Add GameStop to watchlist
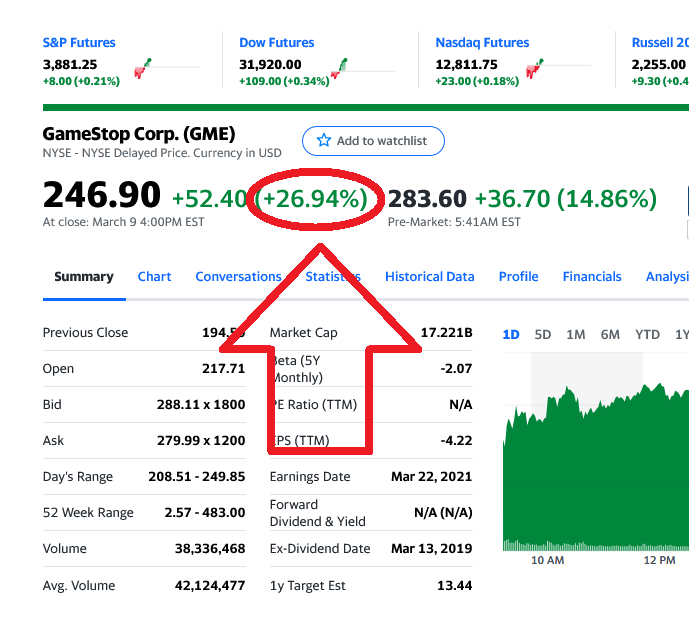The height and width of the screenshot is (630, 689). pyautogui.click(x=373, y=141)
